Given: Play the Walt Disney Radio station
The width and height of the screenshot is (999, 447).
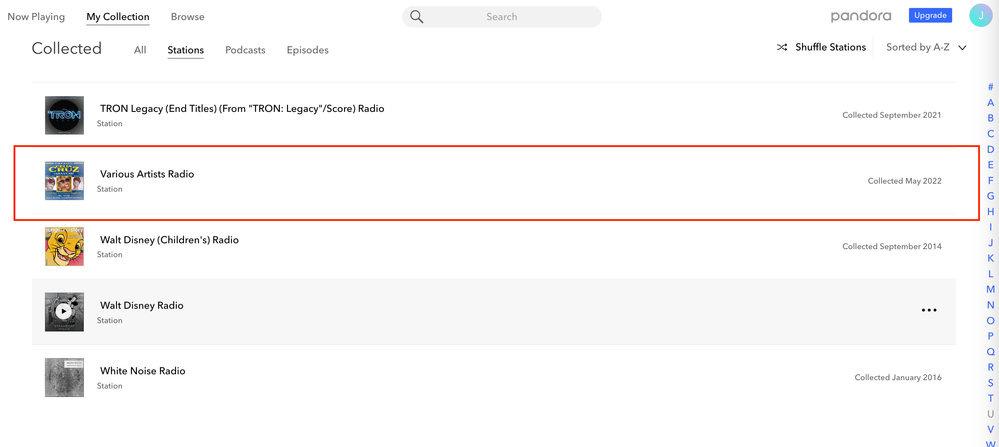Looking at the screenshot, I should pos(64,312).
